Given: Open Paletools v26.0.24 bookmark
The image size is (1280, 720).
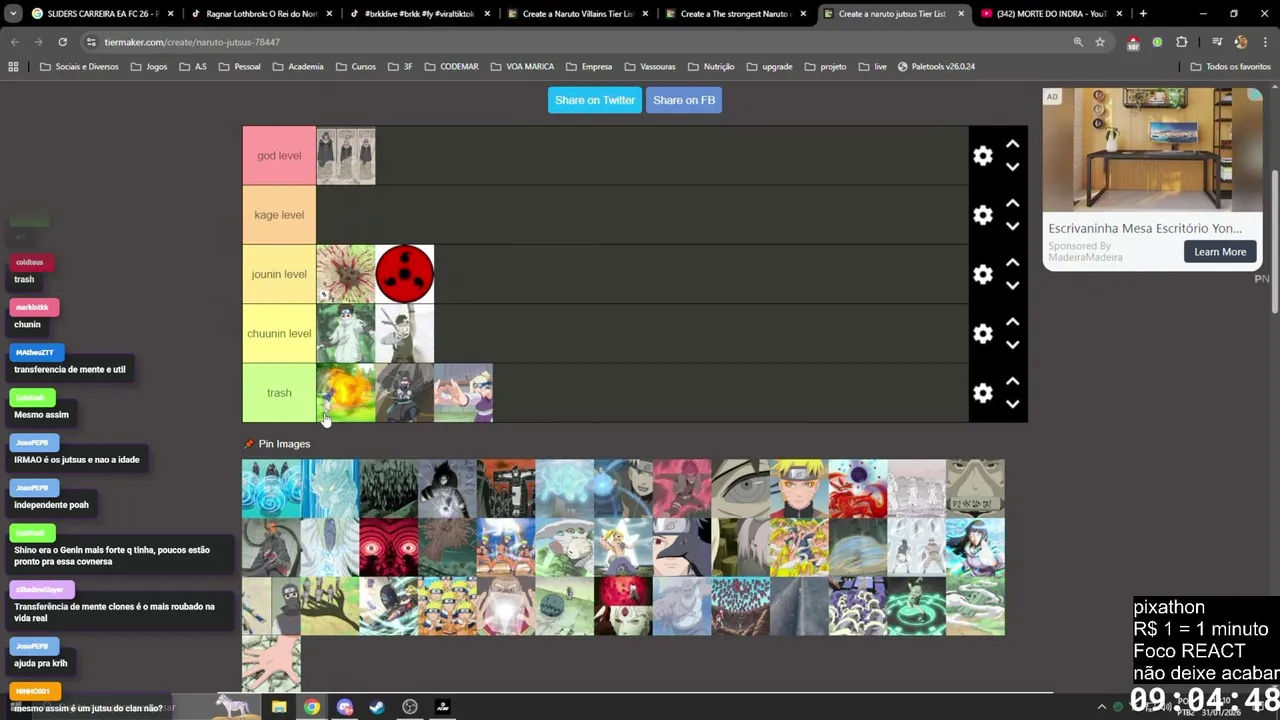Looking at the screenshot, I should tap(936, 67).
